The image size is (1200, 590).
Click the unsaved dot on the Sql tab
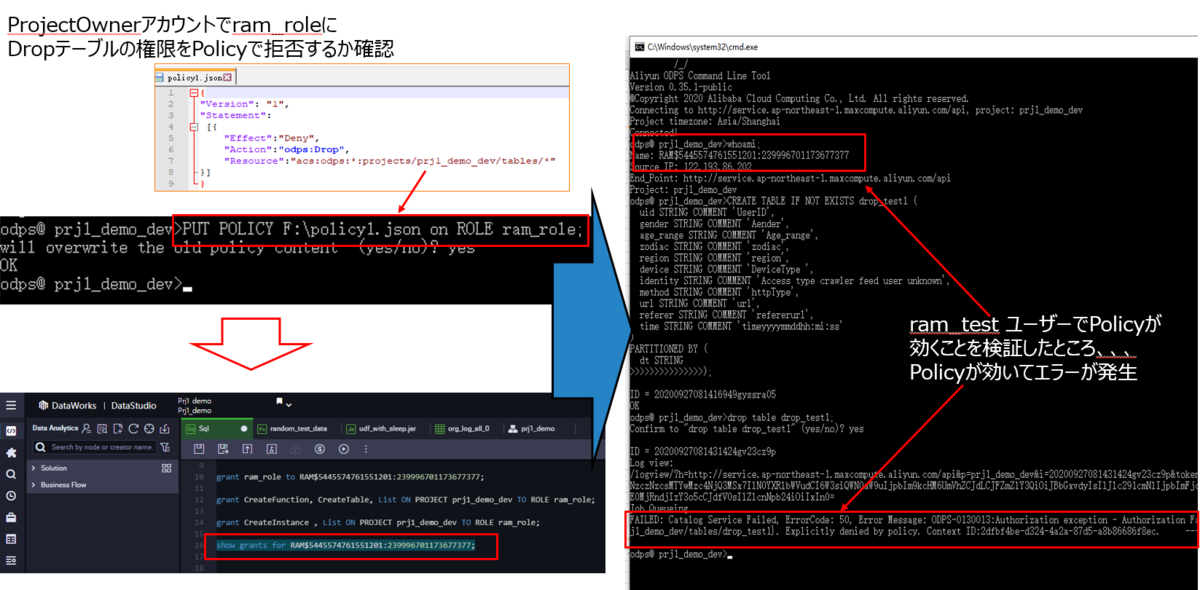pyautogui.click(x=244, y=428)
